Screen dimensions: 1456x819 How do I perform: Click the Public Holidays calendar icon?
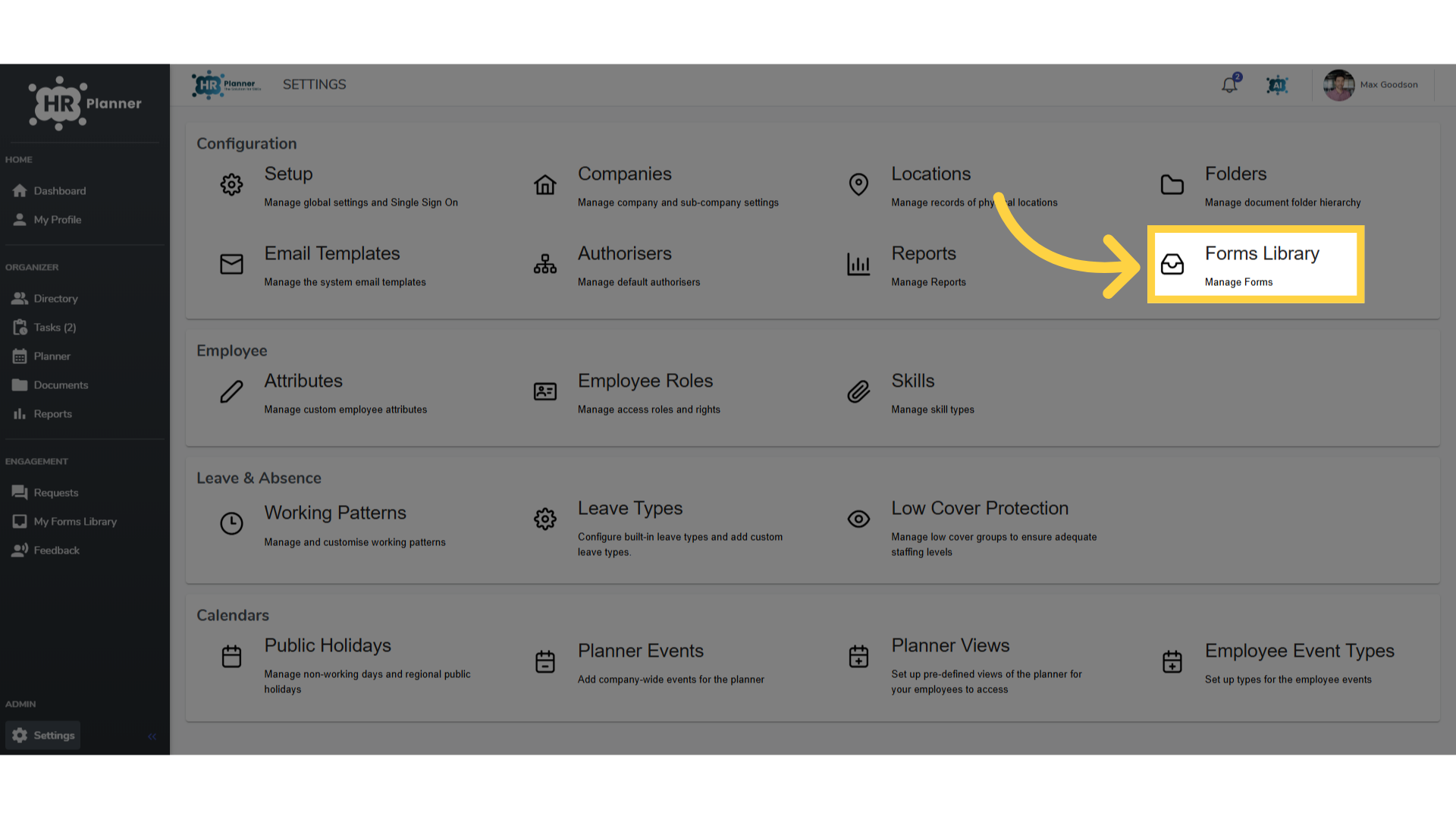(x=231, y=656)
